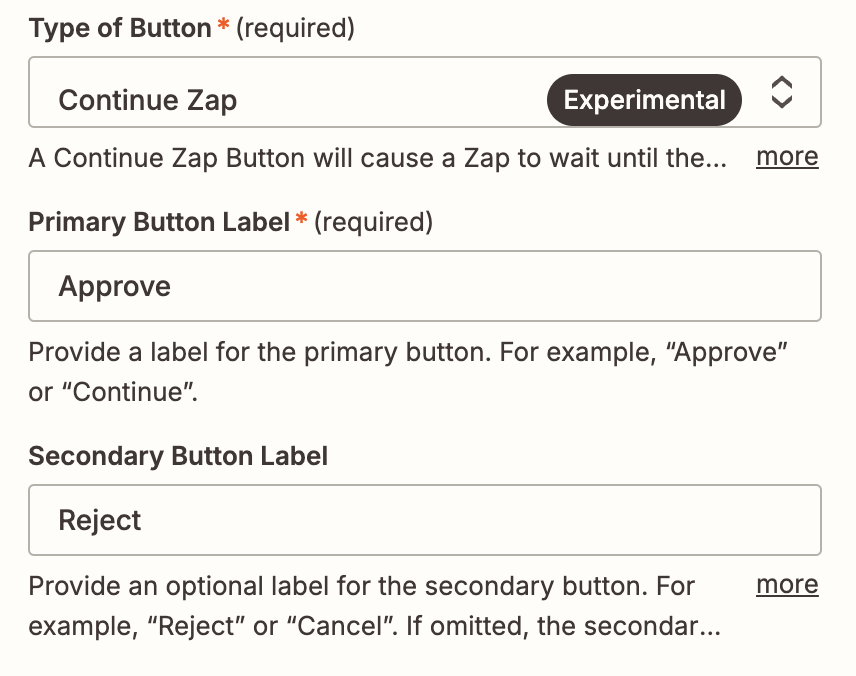Select the "Continue Zap" value text

click(148, 100)
